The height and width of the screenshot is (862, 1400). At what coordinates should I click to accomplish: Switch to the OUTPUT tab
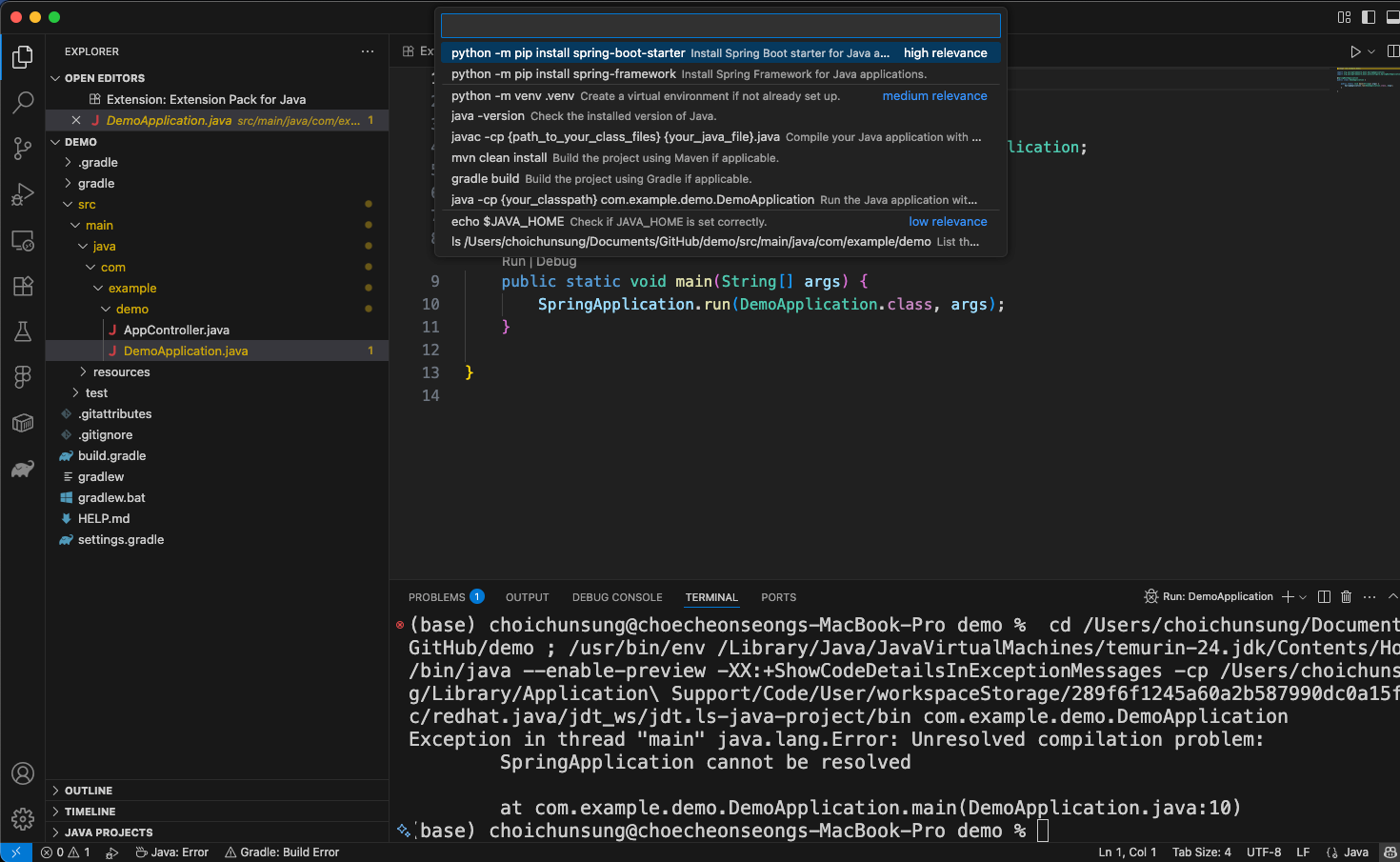tap(528, 597)
